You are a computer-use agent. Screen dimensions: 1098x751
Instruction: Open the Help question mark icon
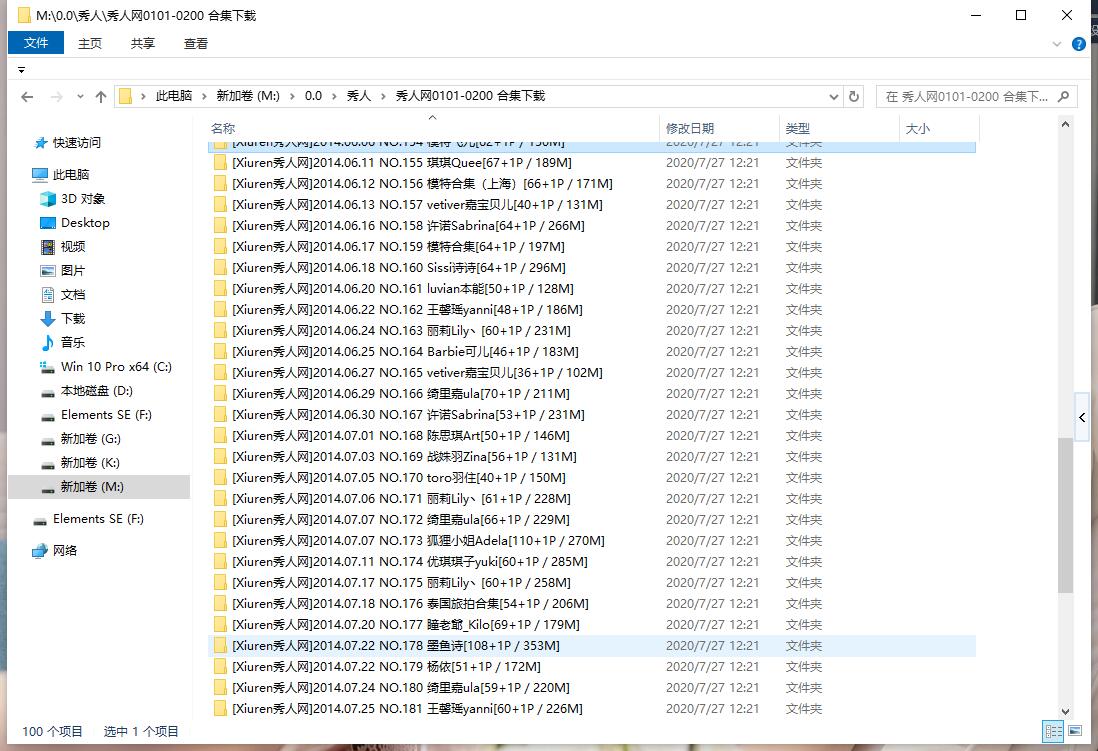pyautogui.click(x=1079, y=44)
